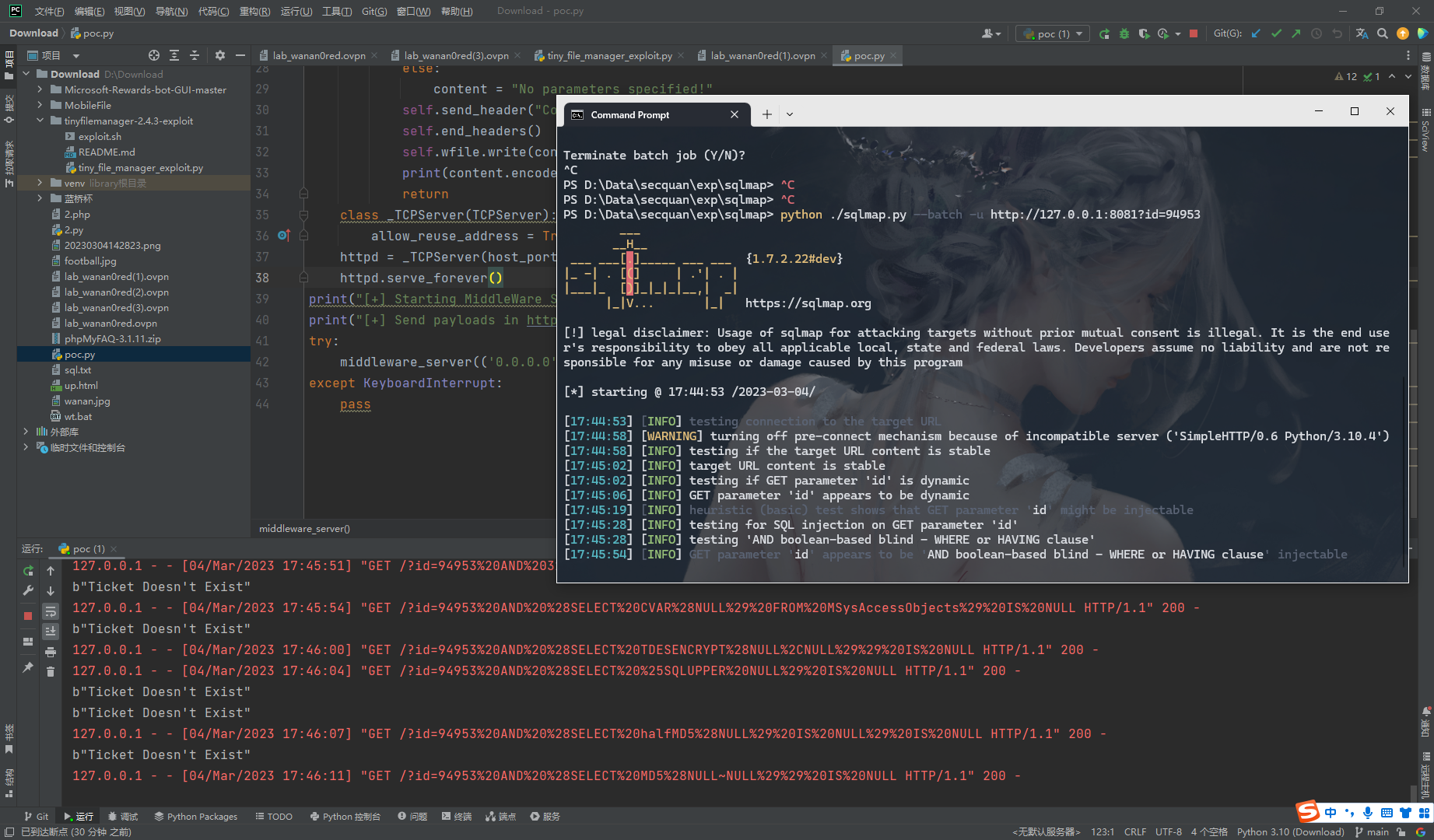Viewport: 1434px width, 840px height.
Task: Stop the running process with red square in top toolbar
Action: point(1194,33)
